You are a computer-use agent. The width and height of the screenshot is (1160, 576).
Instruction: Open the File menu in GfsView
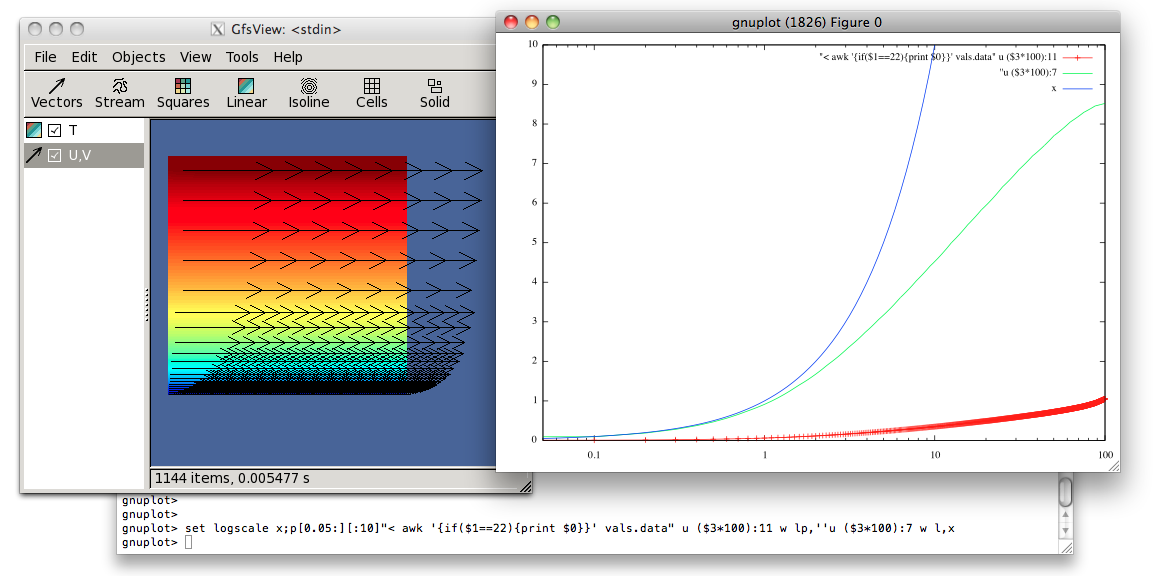(45, 57)
